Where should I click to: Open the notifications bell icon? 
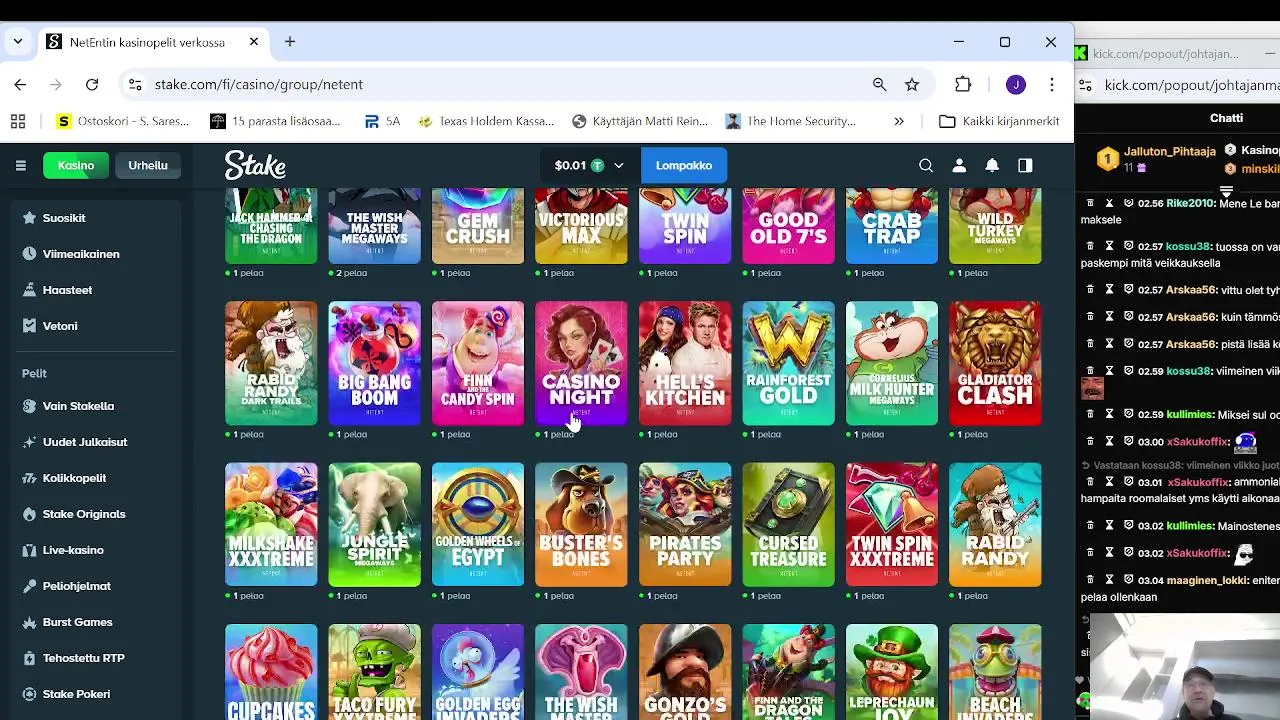pyautogui.click(x=992, y=165)
